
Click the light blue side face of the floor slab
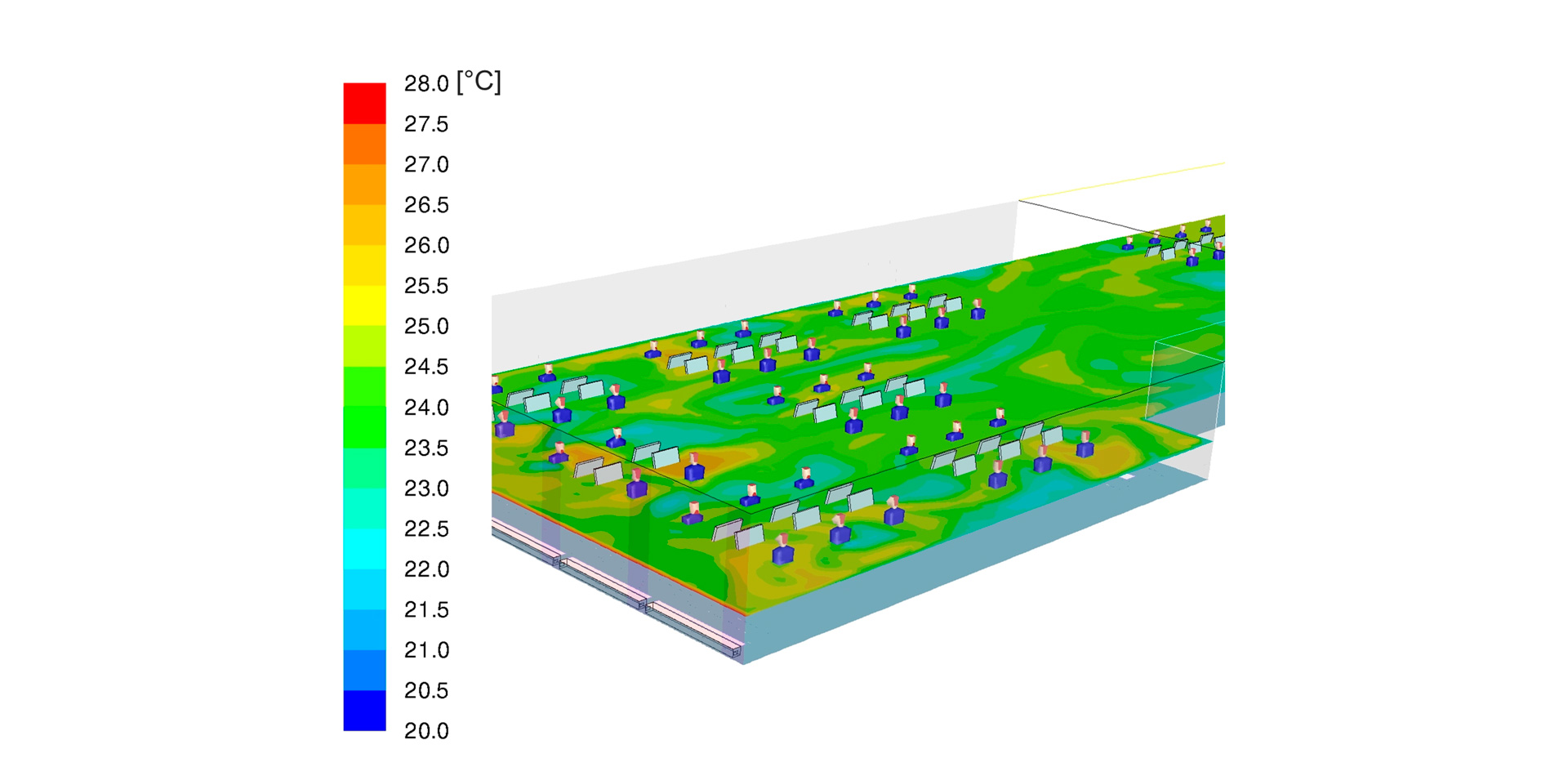939,572
